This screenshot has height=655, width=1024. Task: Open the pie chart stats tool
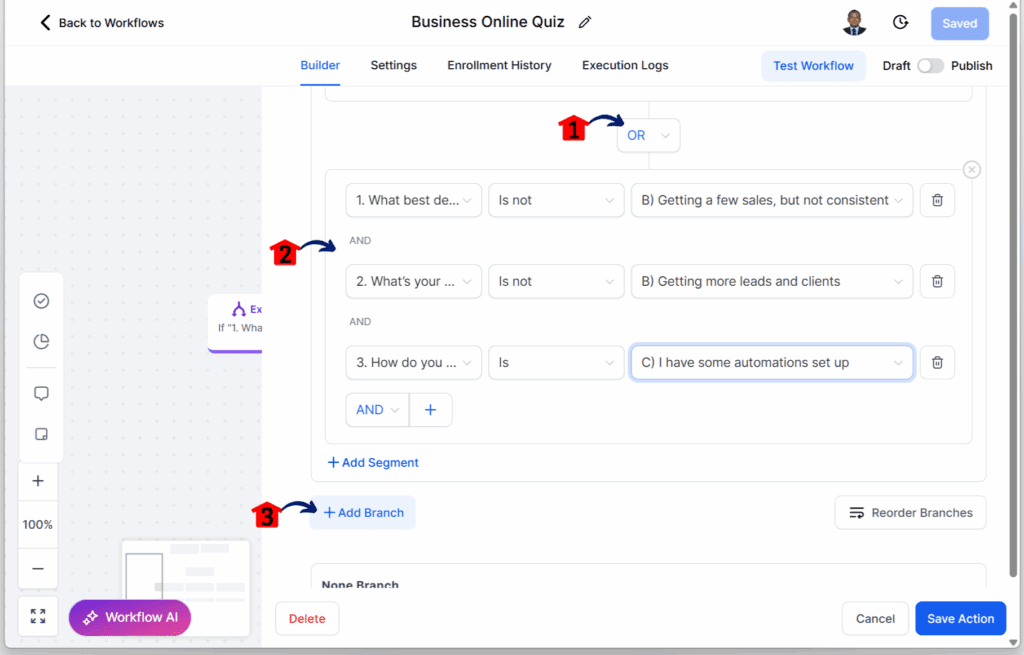(41, 342)
